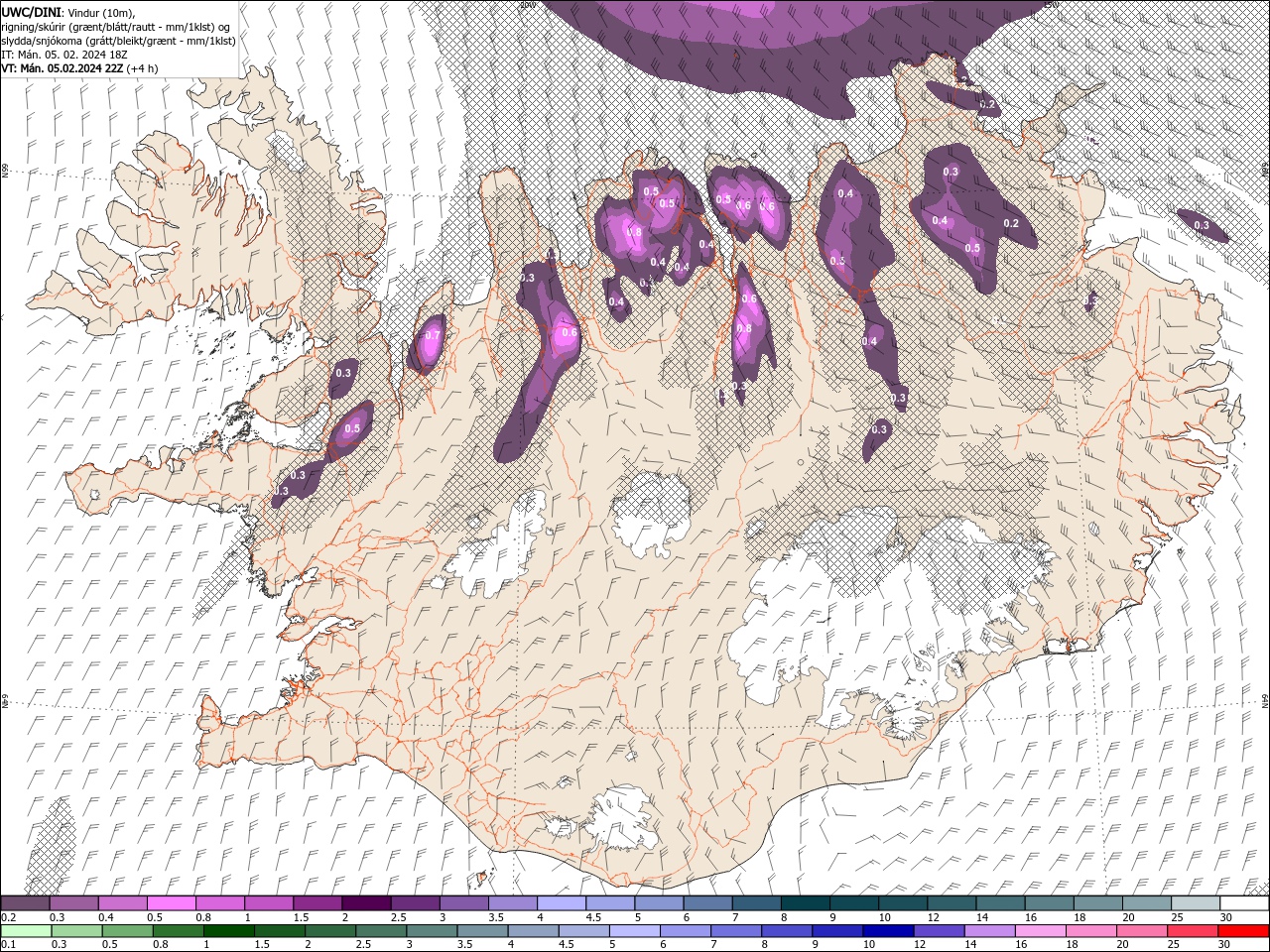Pick the lower-row 14 light purple swatch
The height and width of the screenshot is (952, 1270).
(x=990, y=931)
